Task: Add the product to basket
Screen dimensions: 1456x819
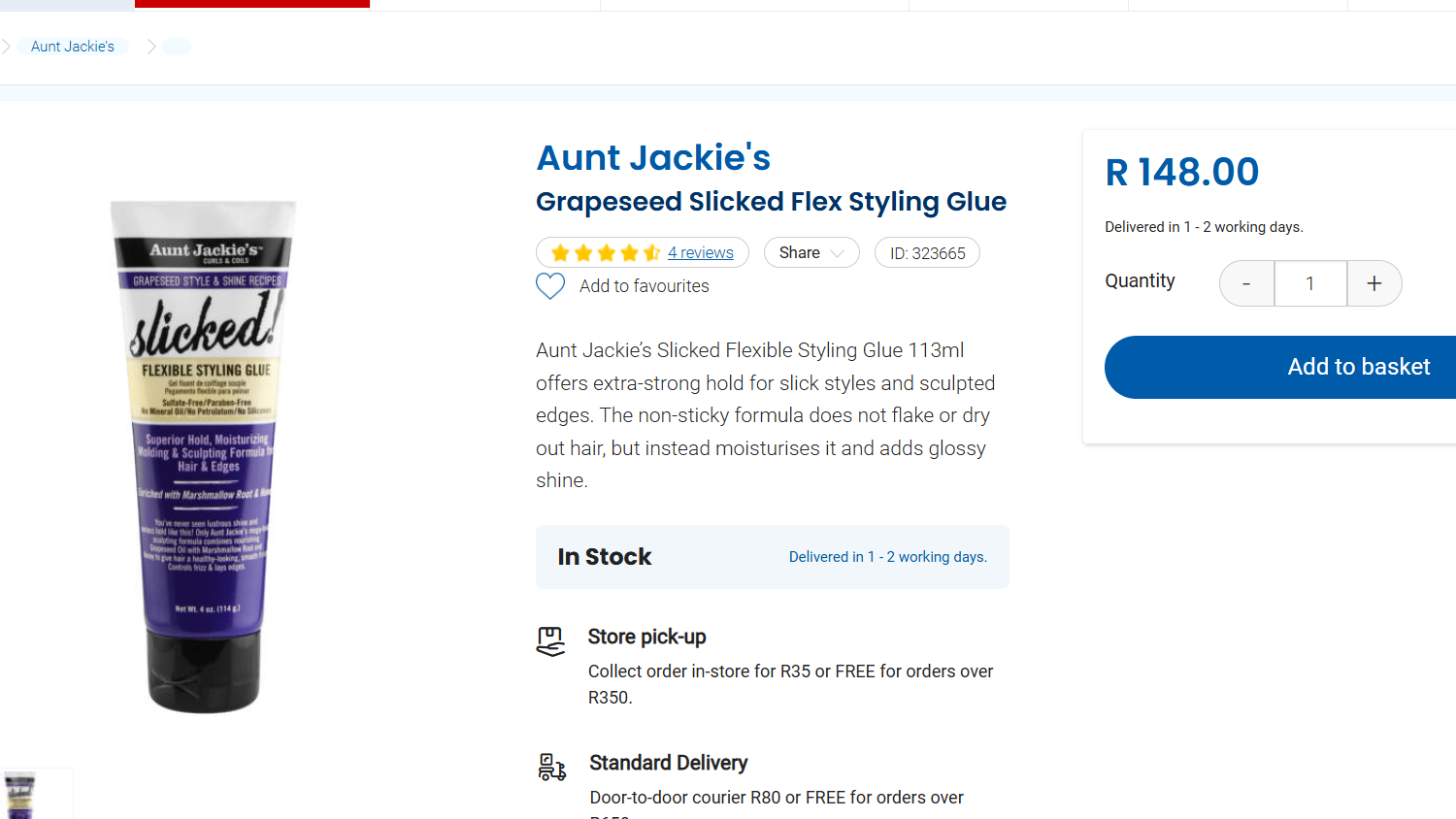Action: pos(1358,367)
